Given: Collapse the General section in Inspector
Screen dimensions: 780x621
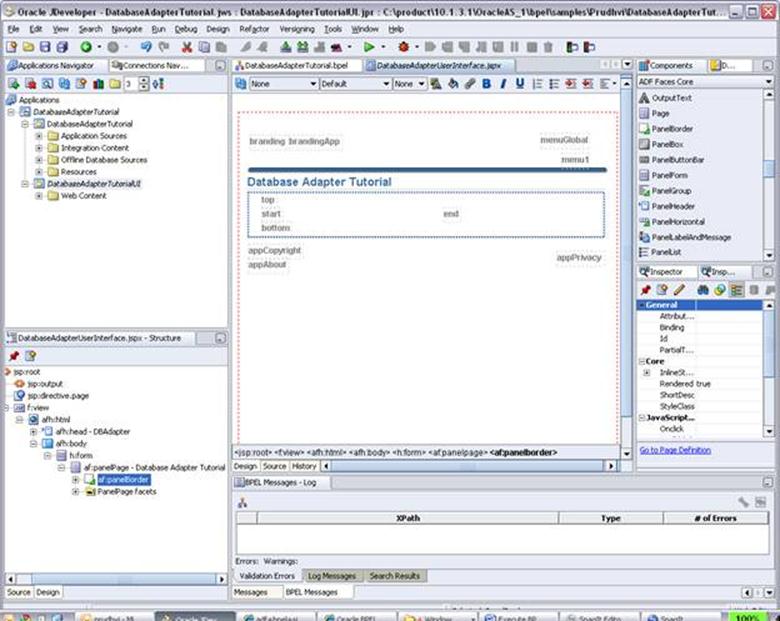Looking at the screenshot, I should click(x=642, y=305).
